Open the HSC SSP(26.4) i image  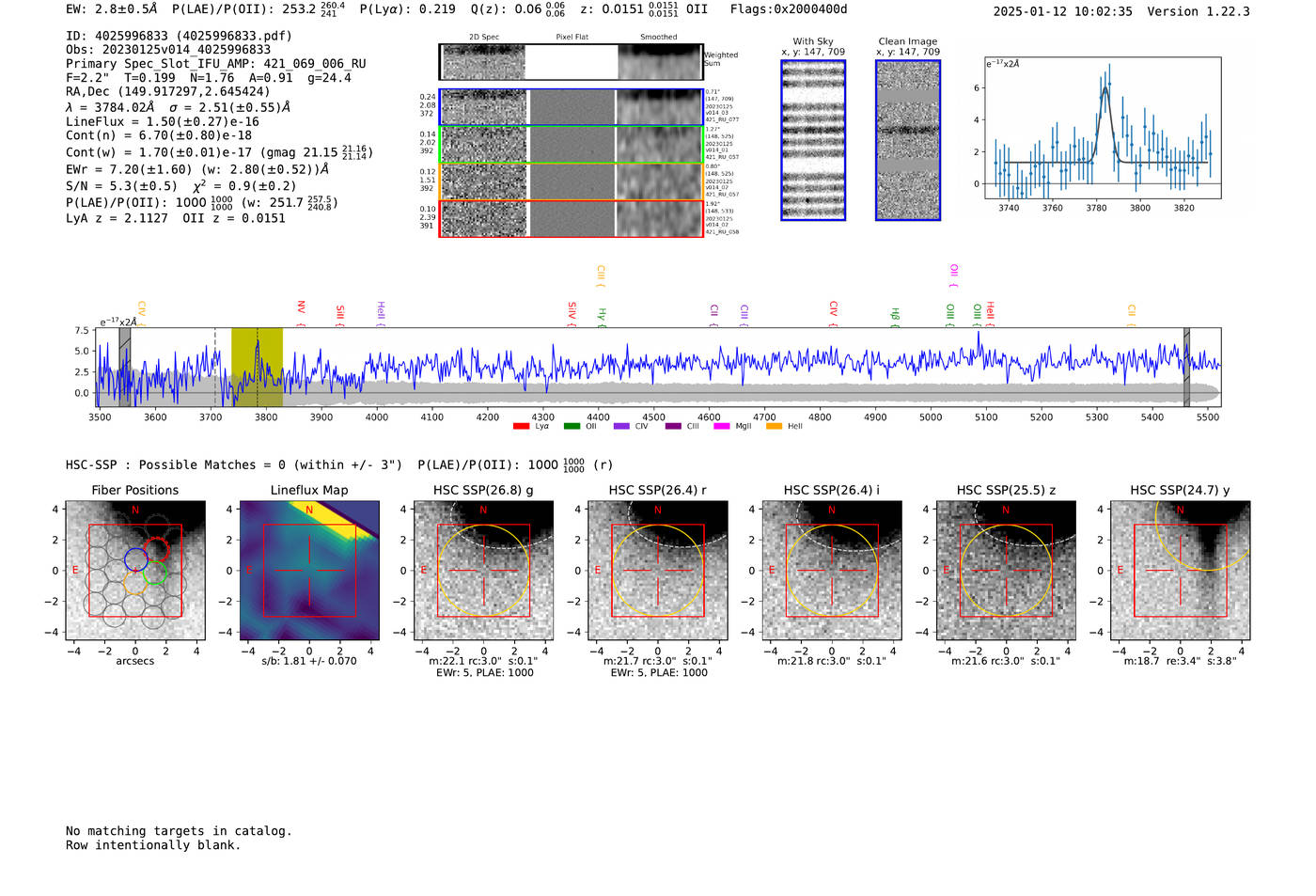click(832, 570)
